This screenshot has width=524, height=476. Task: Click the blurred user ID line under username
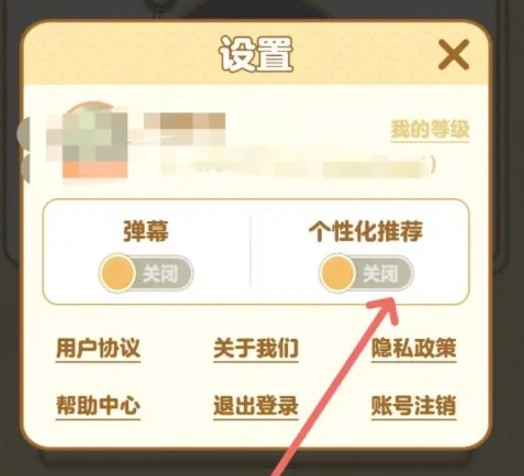pyautogui.click(x=297, y=165)
